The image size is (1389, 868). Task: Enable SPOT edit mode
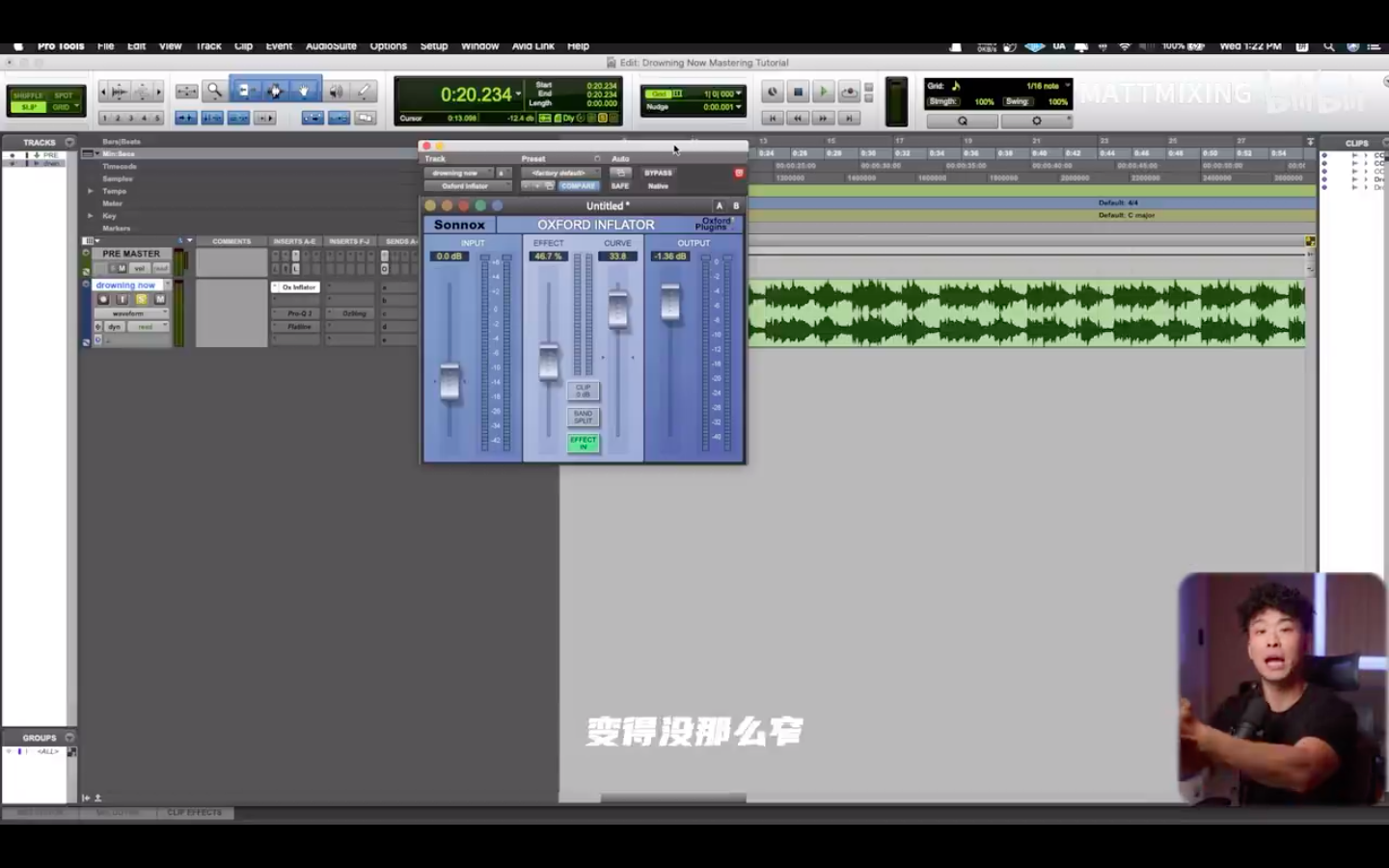point(64,95)
